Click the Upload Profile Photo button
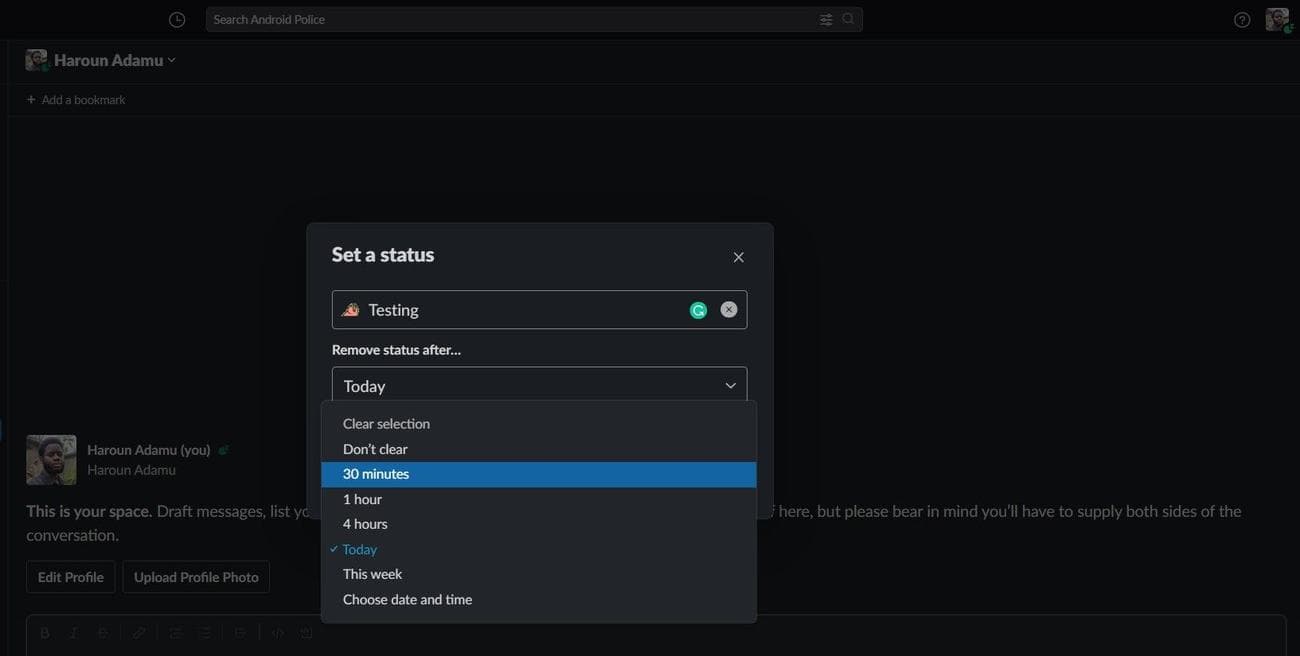Screen dimensions: 1300x656 coord(196,577)
